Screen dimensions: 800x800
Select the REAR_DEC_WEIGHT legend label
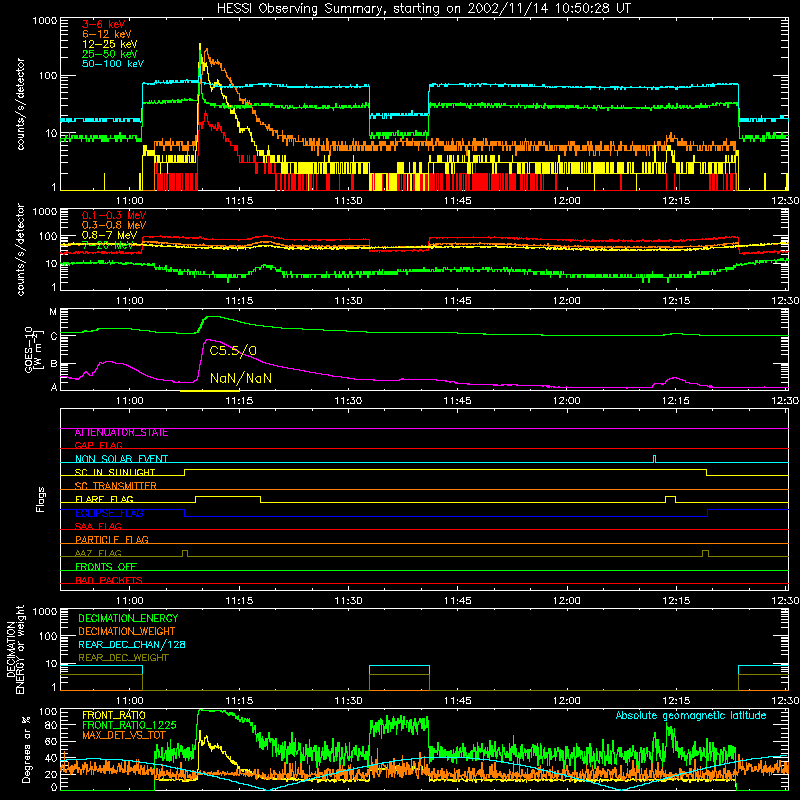tap(123, 658)
